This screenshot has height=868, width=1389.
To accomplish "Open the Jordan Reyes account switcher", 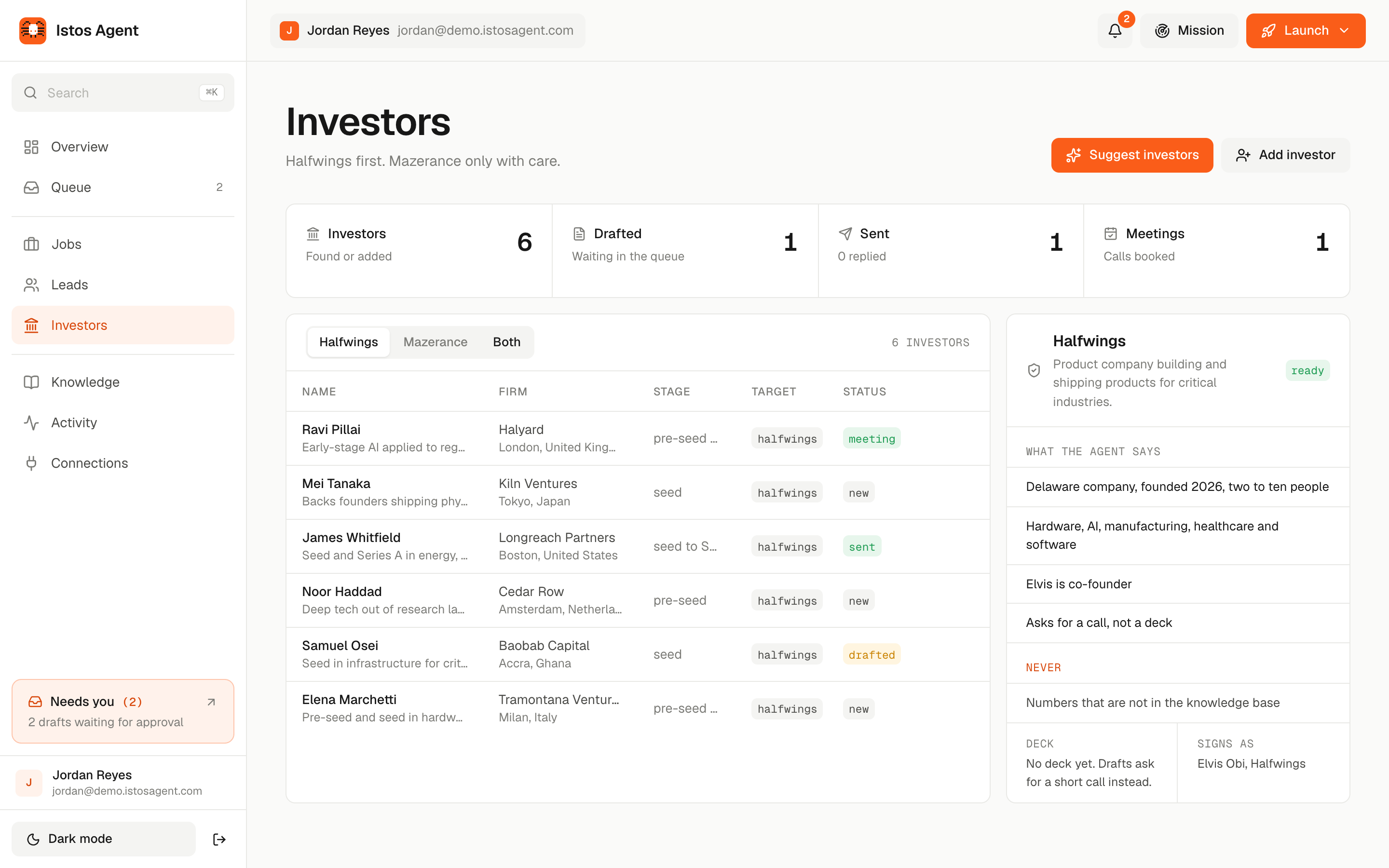I will [428, 30].
